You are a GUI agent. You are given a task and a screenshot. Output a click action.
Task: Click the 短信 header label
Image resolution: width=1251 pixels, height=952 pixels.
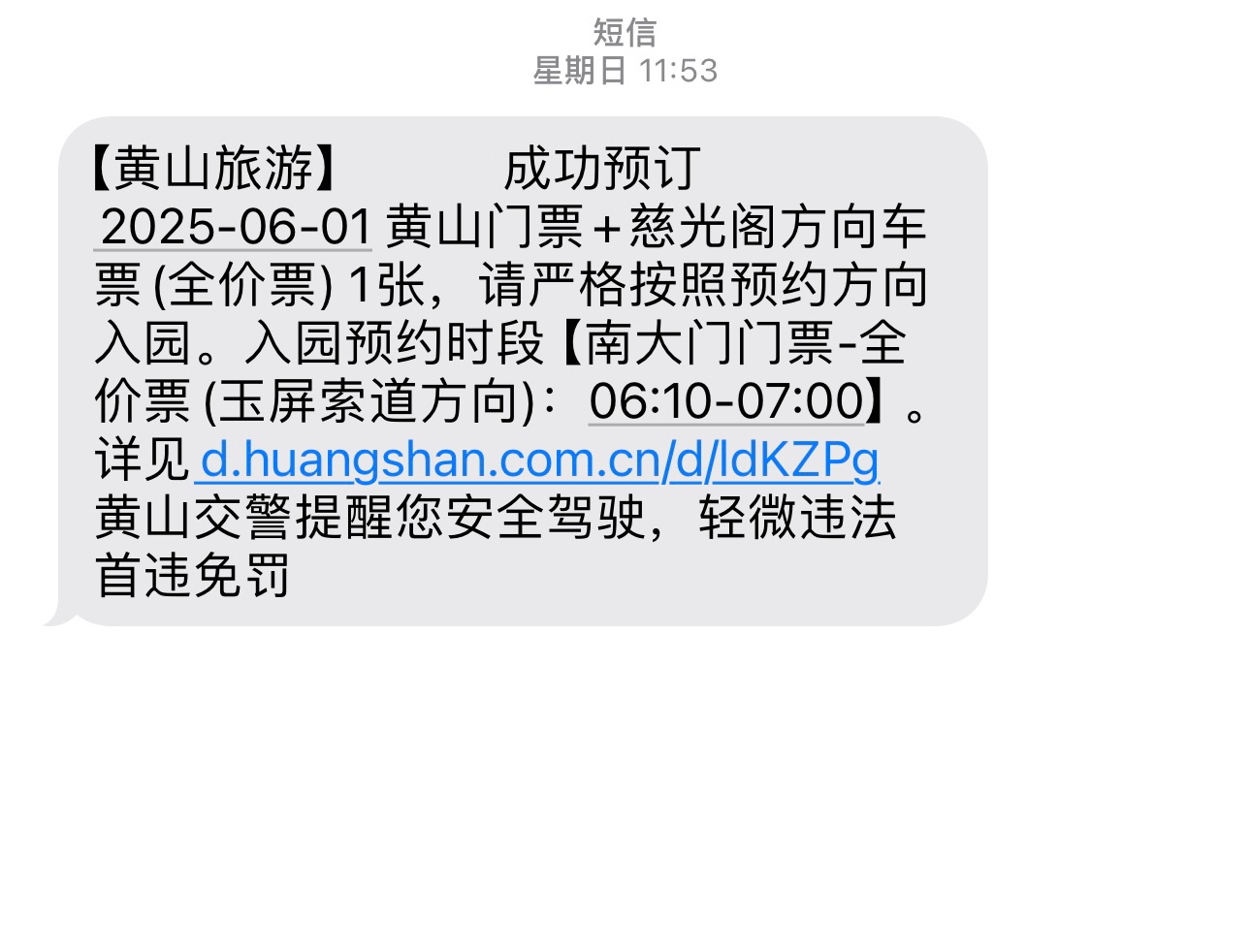[x=625, y=32]
